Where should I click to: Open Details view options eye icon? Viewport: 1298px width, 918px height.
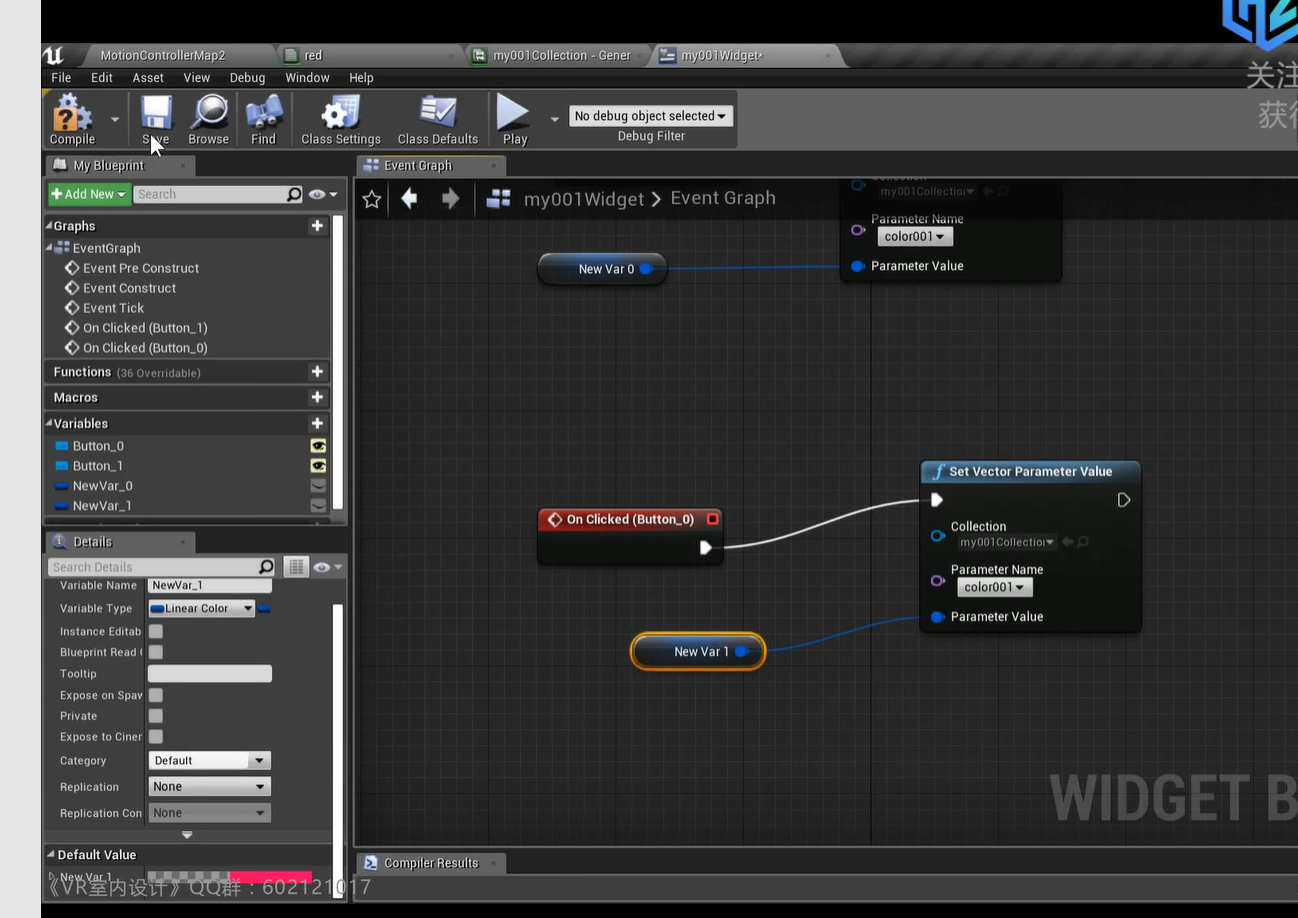(x=327, y=567)
